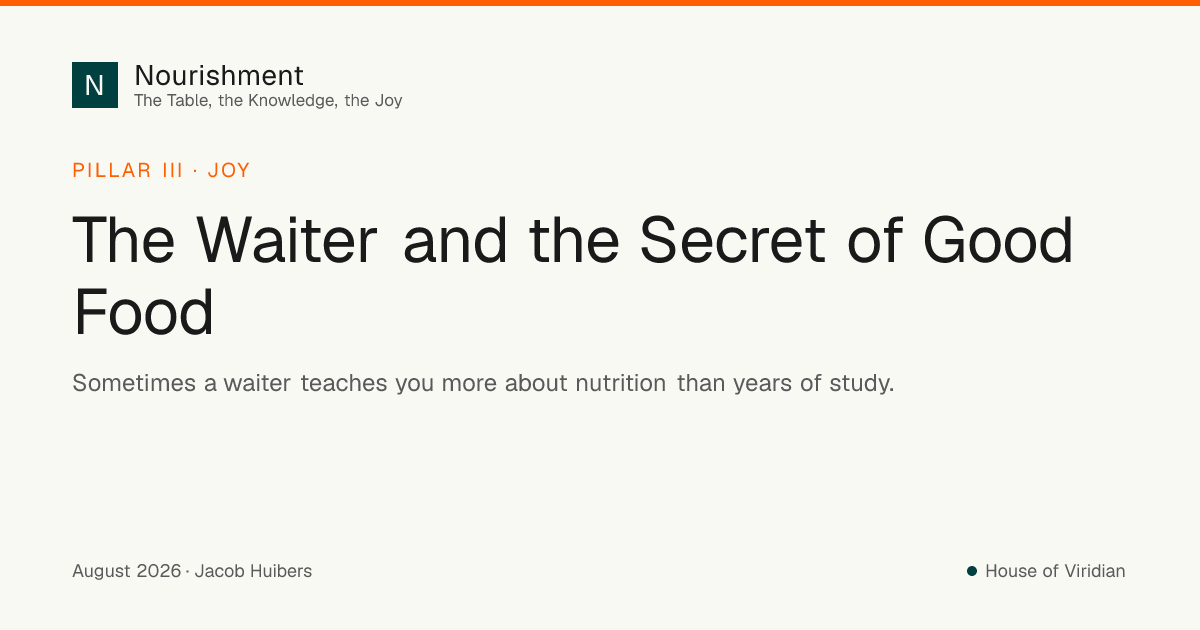Open the House of Viridian link
This screenshot has height=630, width=1200.
coord(1055,571)
